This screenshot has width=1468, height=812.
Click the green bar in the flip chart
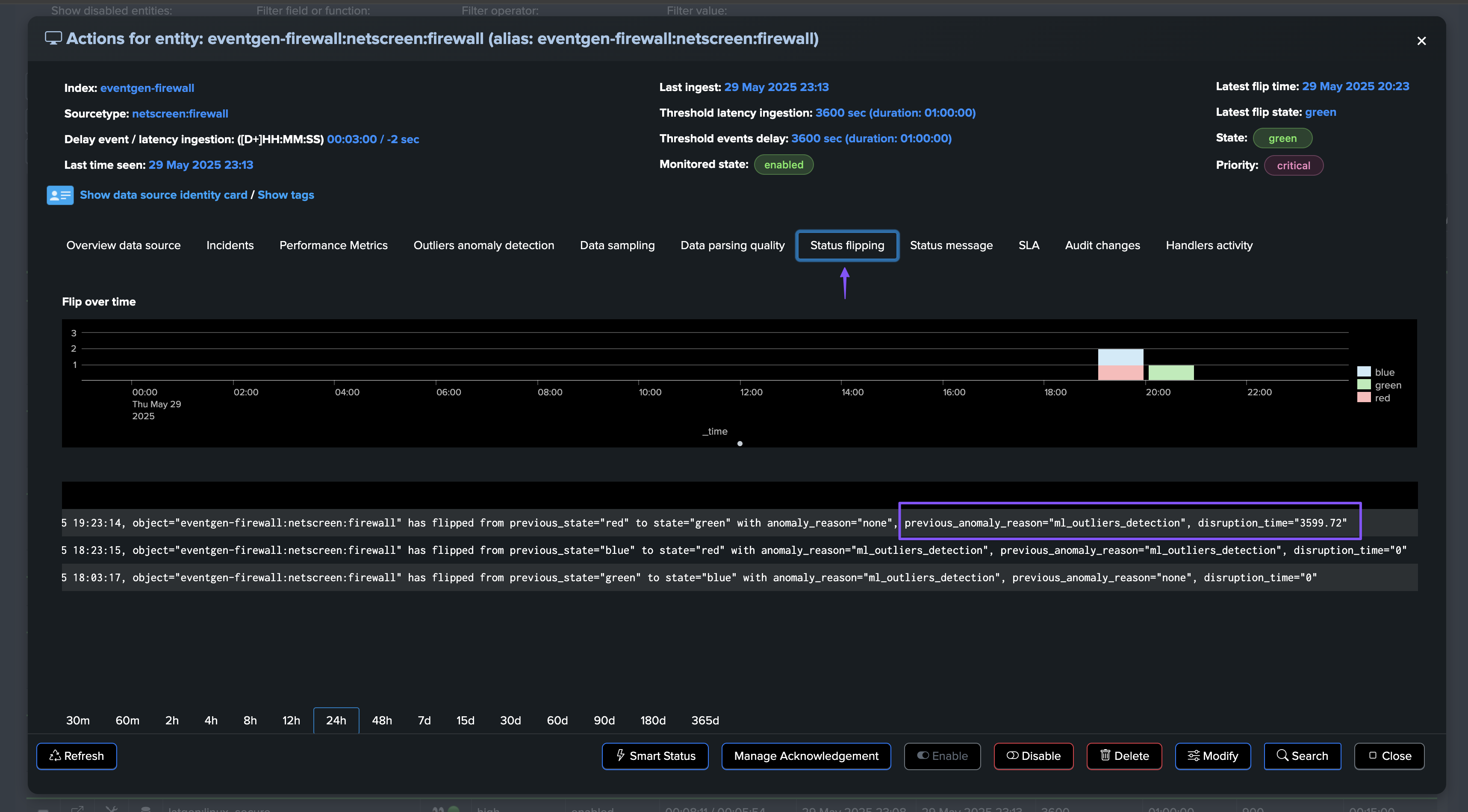(x=1170, y=373)
